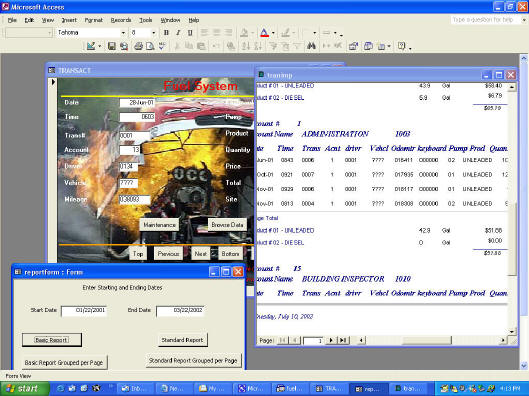Click the red font color swatch

pyautogui.click(x=264, y=33)
